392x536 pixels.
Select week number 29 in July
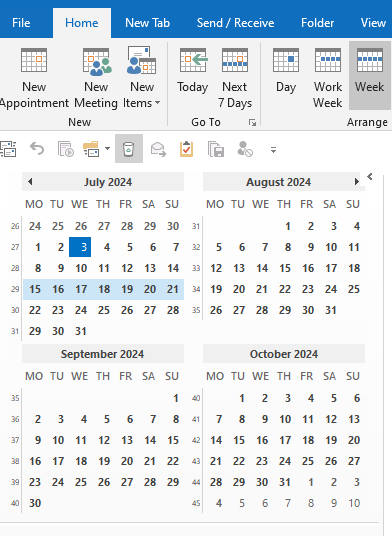15,289
